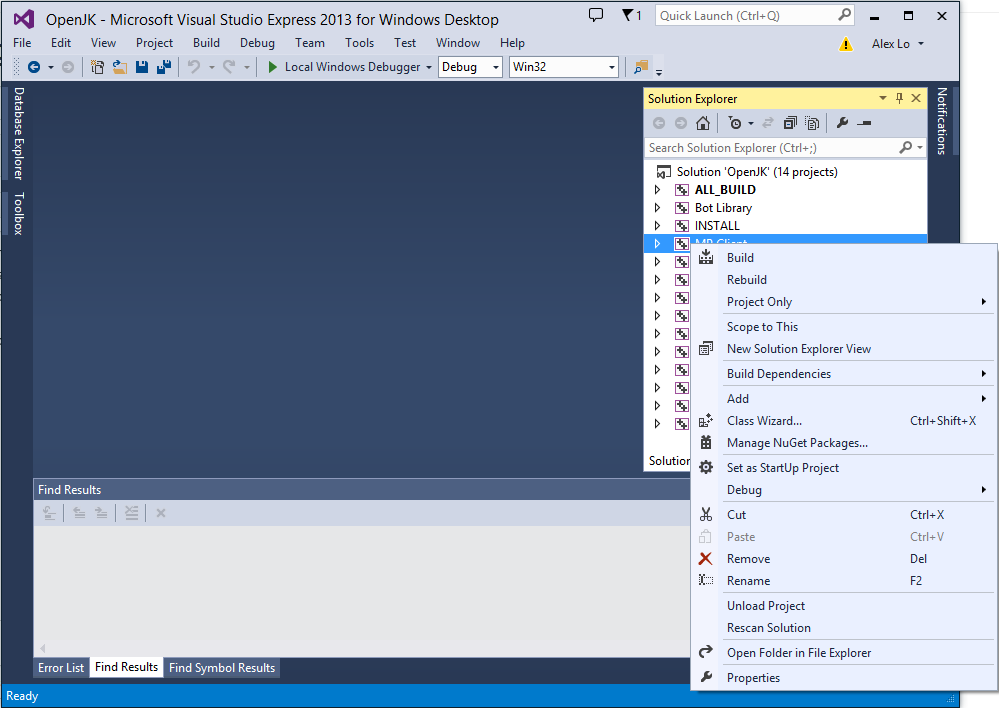Click Collapse All icon in Solution Explorer

790,123
